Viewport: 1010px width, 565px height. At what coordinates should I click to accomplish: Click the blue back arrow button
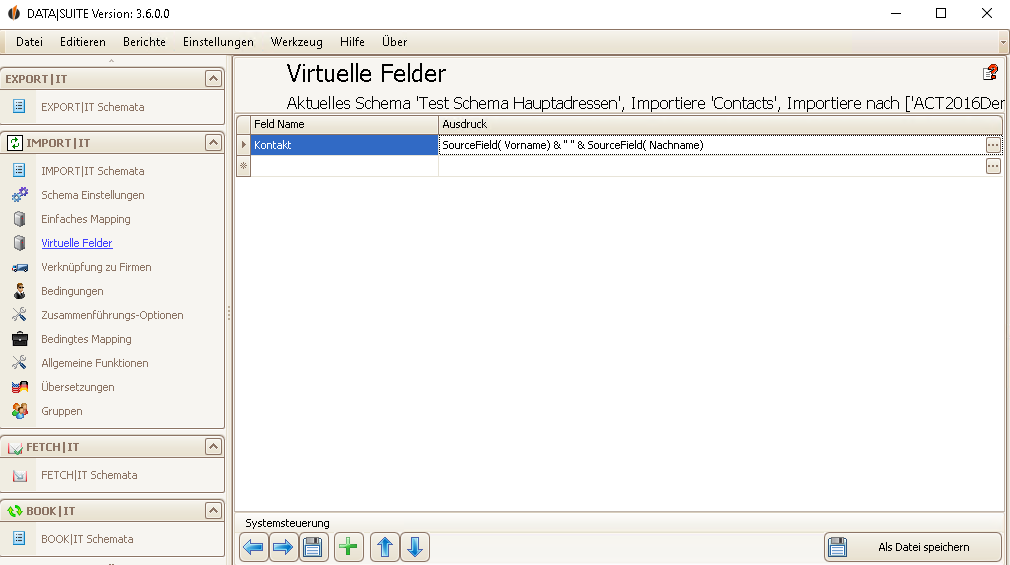(x=253, y=547)
